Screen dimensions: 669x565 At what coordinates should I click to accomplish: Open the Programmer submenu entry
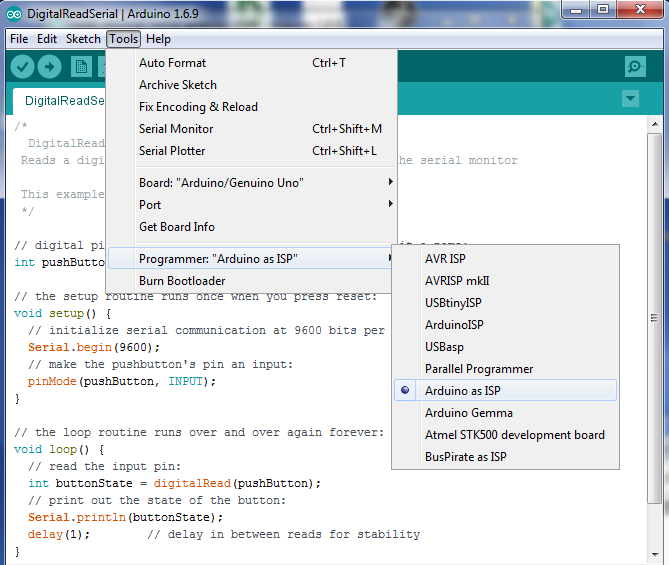tap(251, 259)
